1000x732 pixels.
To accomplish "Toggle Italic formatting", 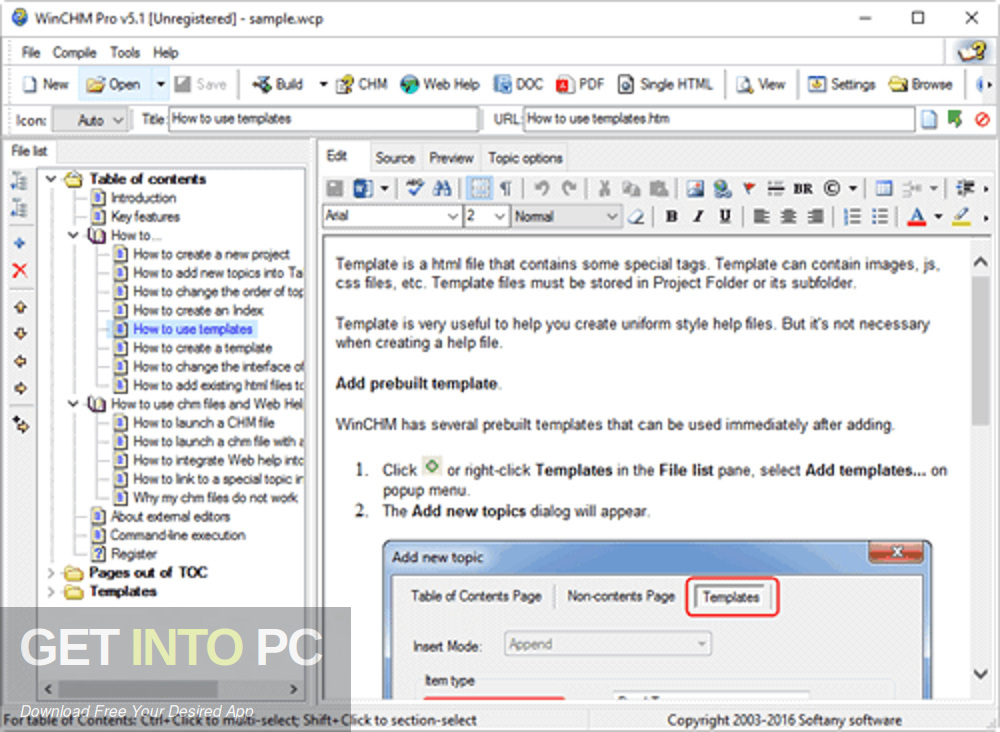I will point(698,217).
